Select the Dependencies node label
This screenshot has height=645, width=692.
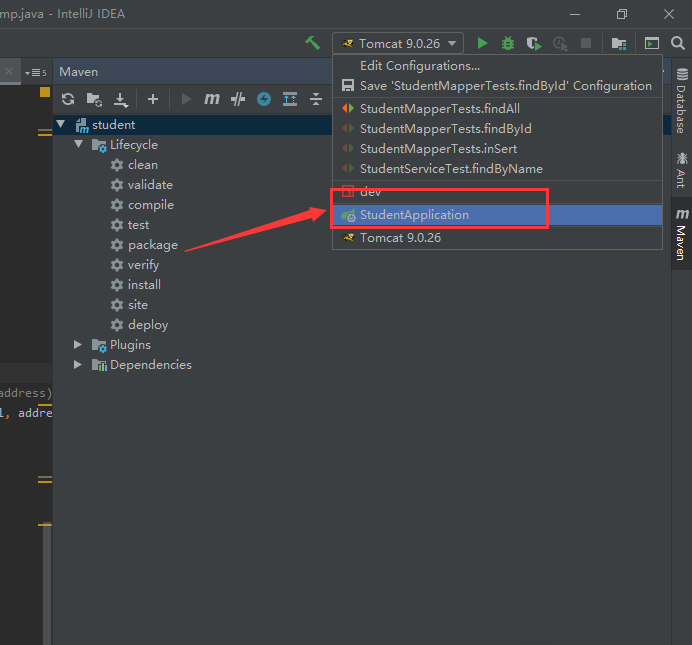151,365
